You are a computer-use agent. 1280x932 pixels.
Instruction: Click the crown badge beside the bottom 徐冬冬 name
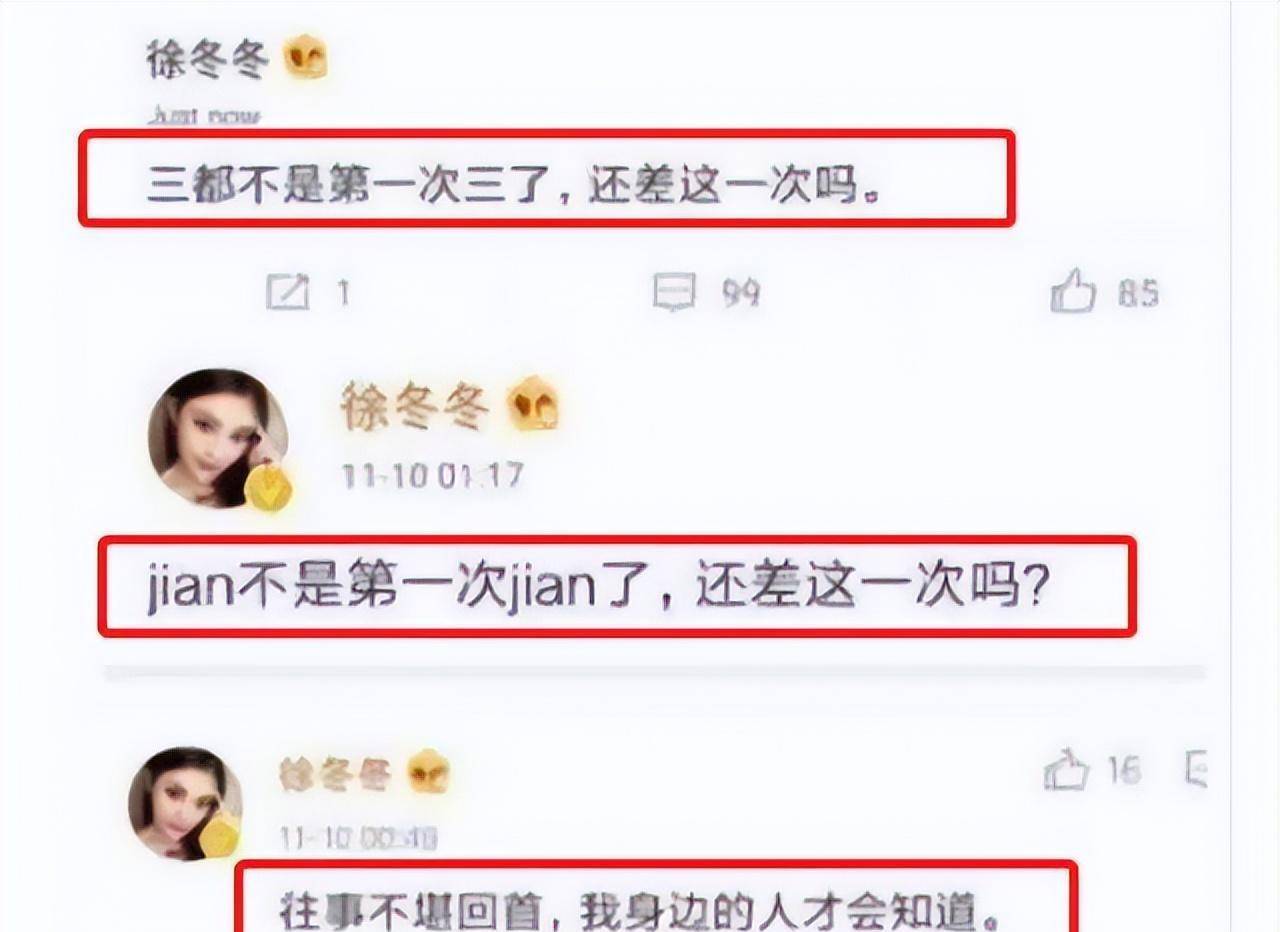pyautogui.click(x=428, y=772)
